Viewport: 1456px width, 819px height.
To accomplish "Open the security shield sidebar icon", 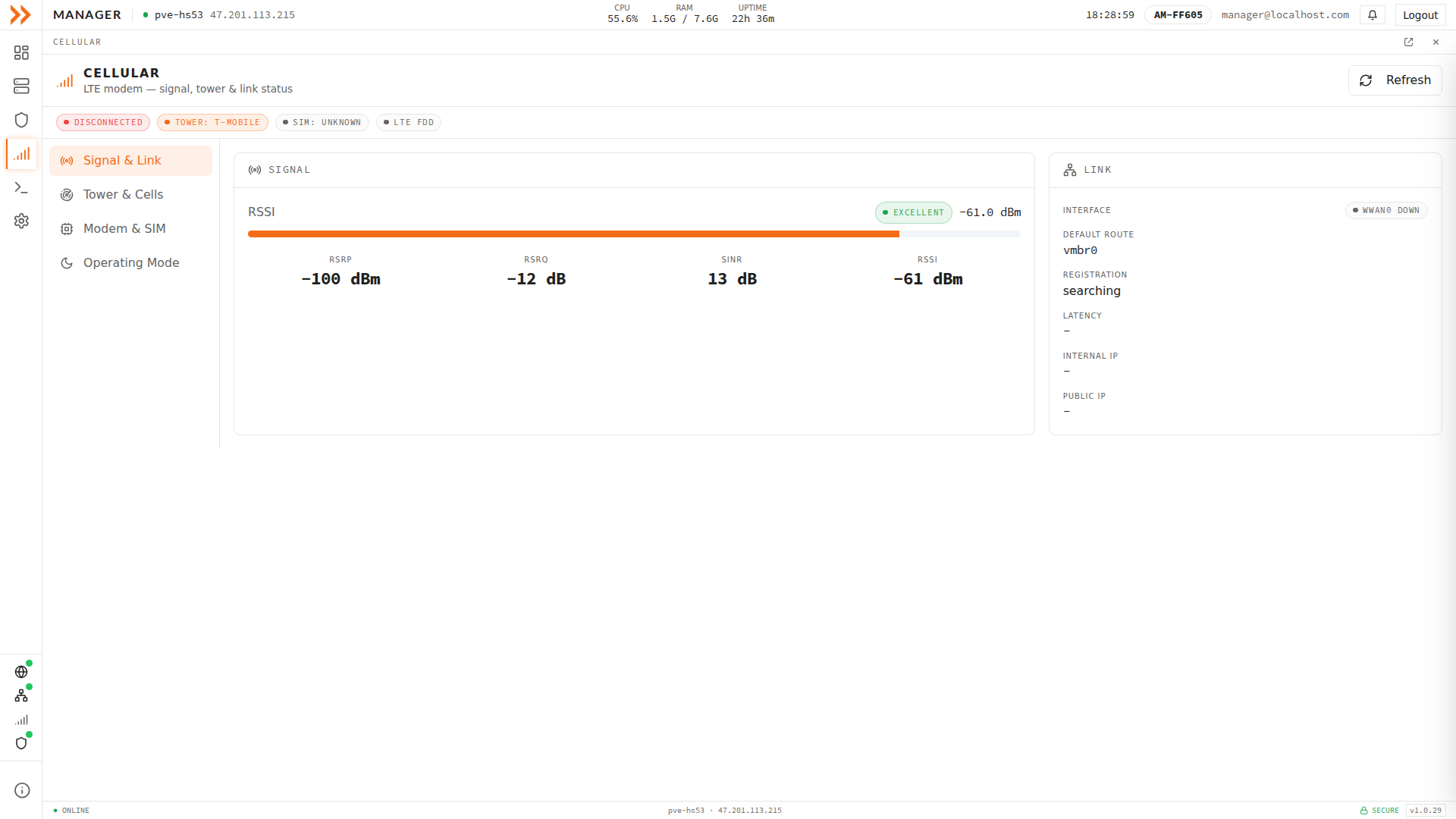I will coord(21,120).
